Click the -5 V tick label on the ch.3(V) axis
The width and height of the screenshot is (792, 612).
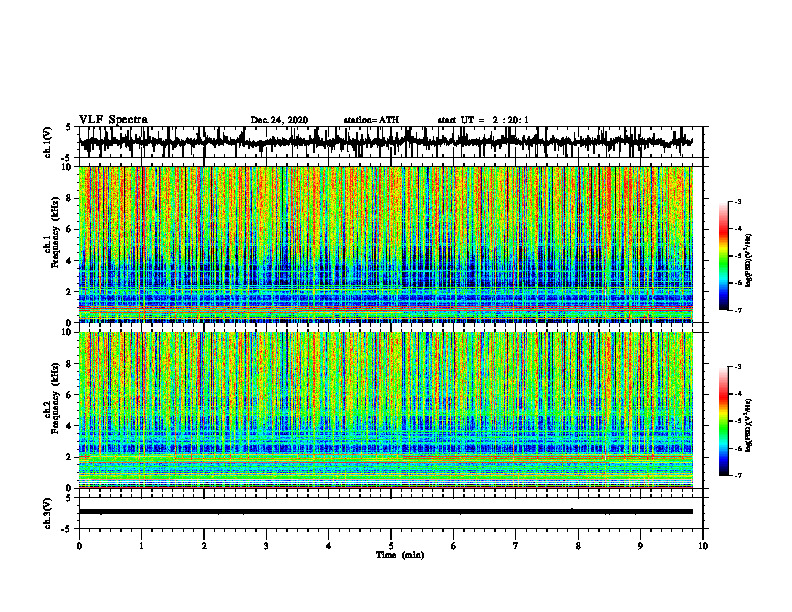[67, 529]
